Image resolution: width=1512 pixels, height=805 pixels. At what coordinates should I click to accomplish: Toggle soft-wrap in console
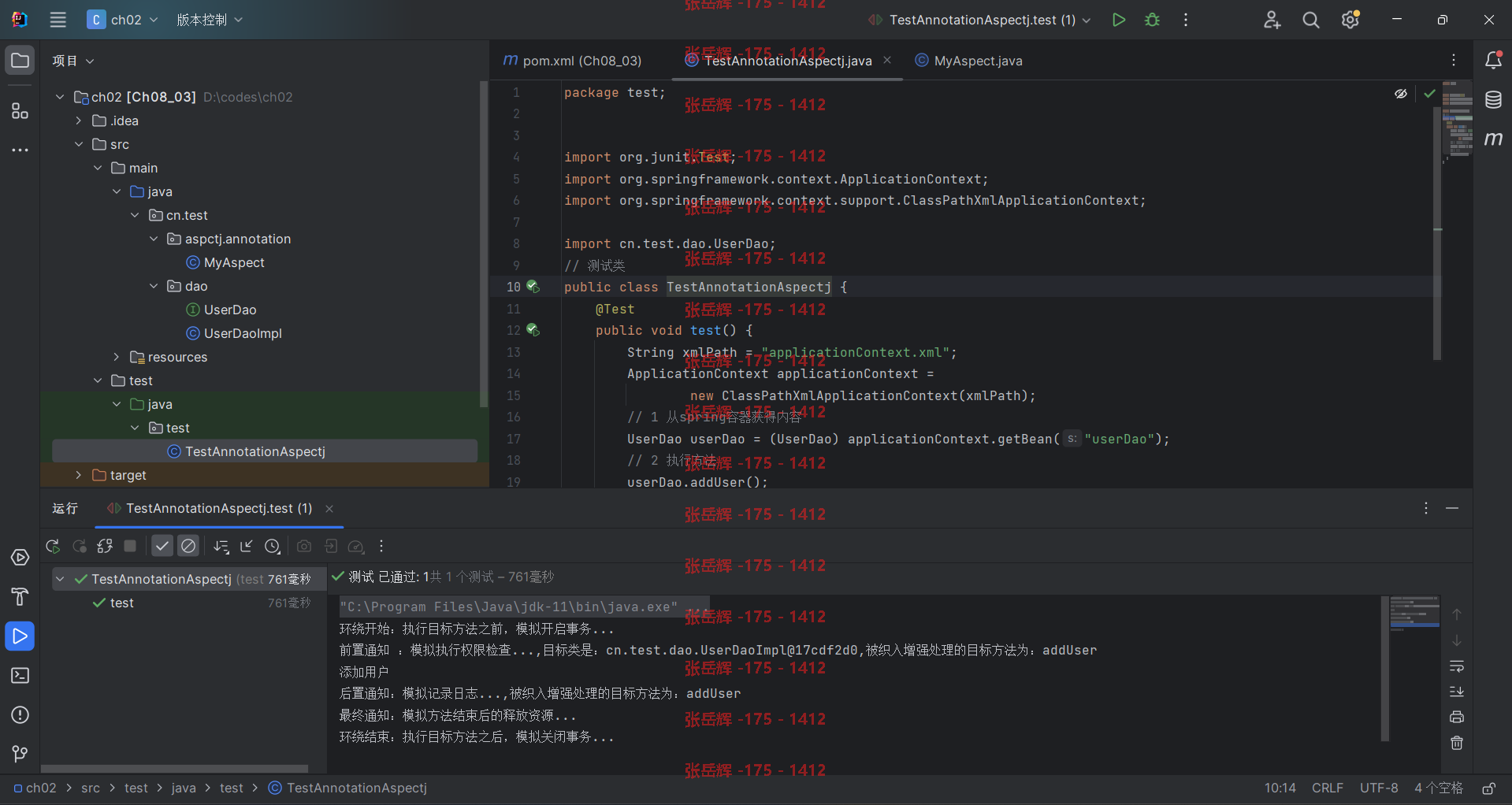point(1457,666)
